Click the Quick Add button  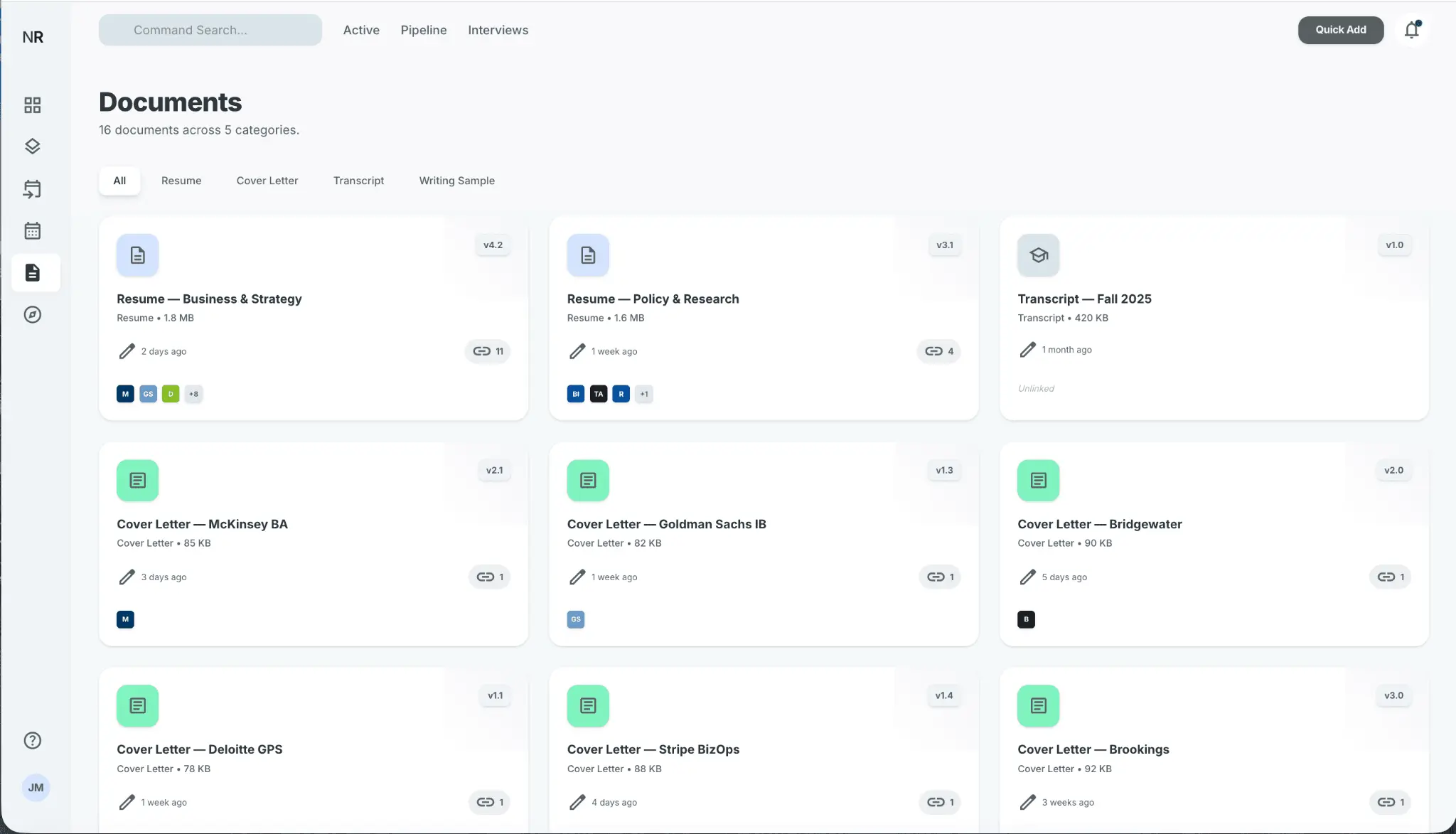1341,30
